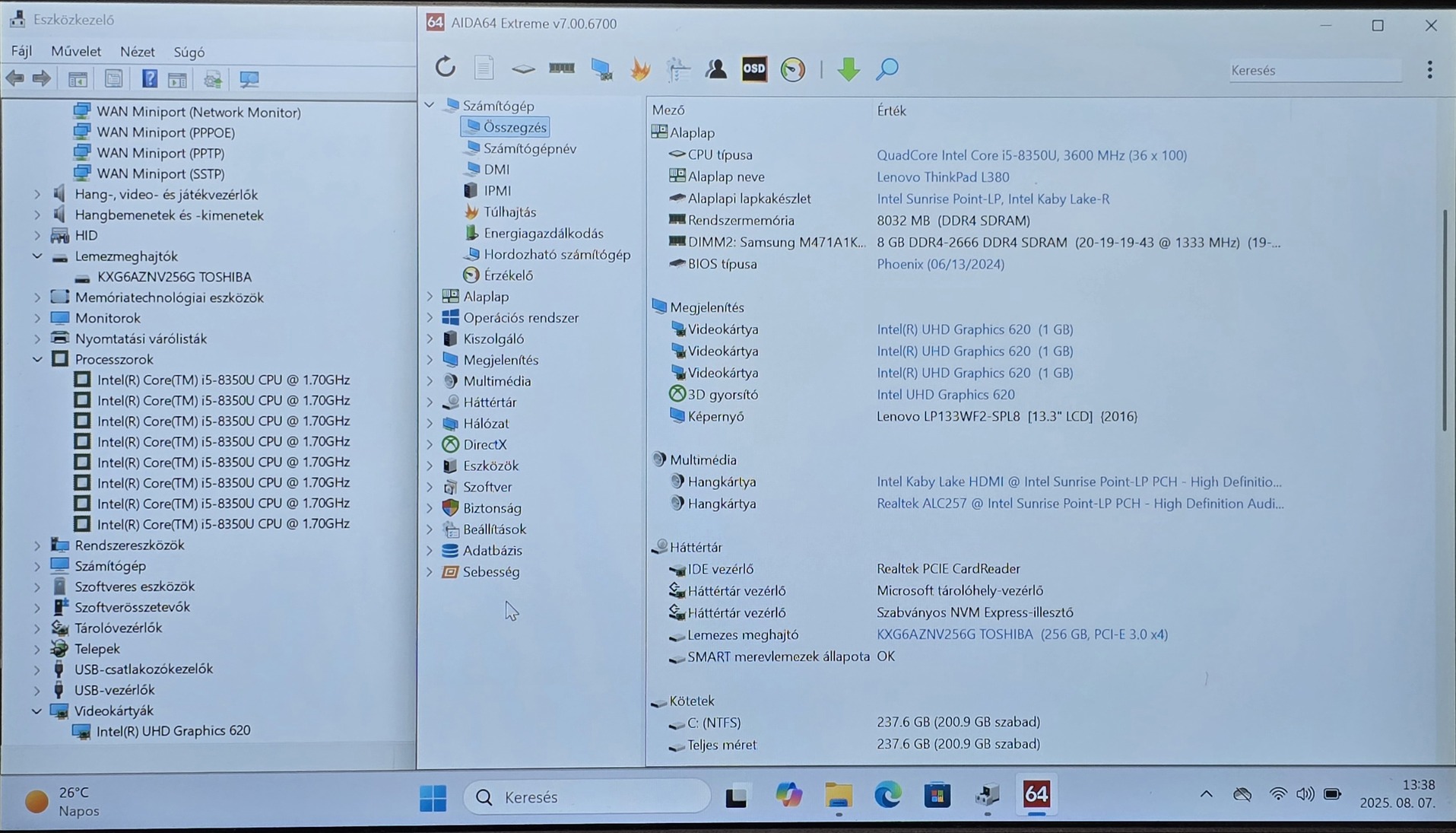The height and width of the screenshot is (833, 1456).
Task: Click the Wi-Fi icon in system tray
Action: coord(1278,794)
